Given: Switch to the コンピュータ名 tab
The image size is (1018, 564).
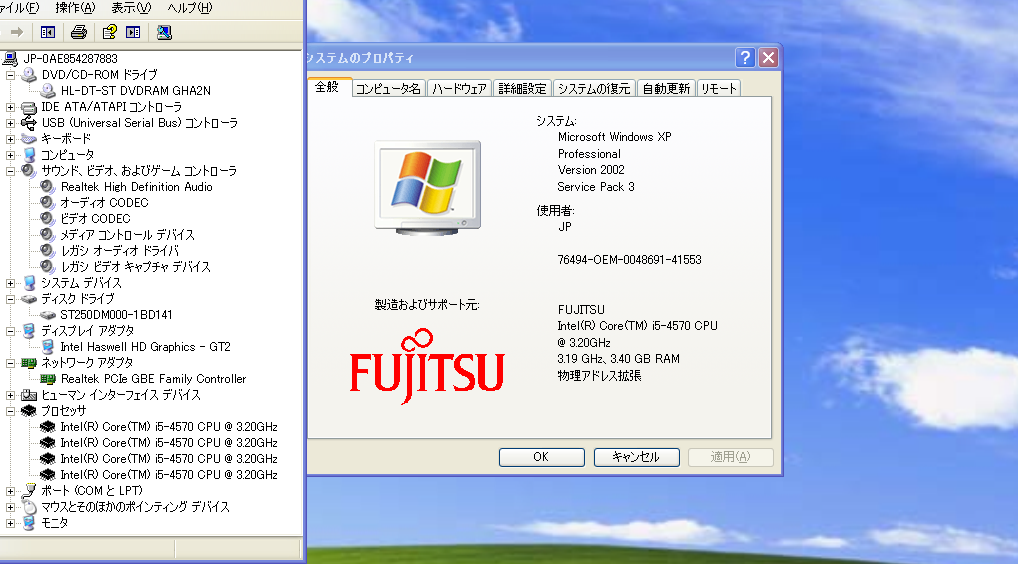Looking at the screenshot, I should coord(388,88).
